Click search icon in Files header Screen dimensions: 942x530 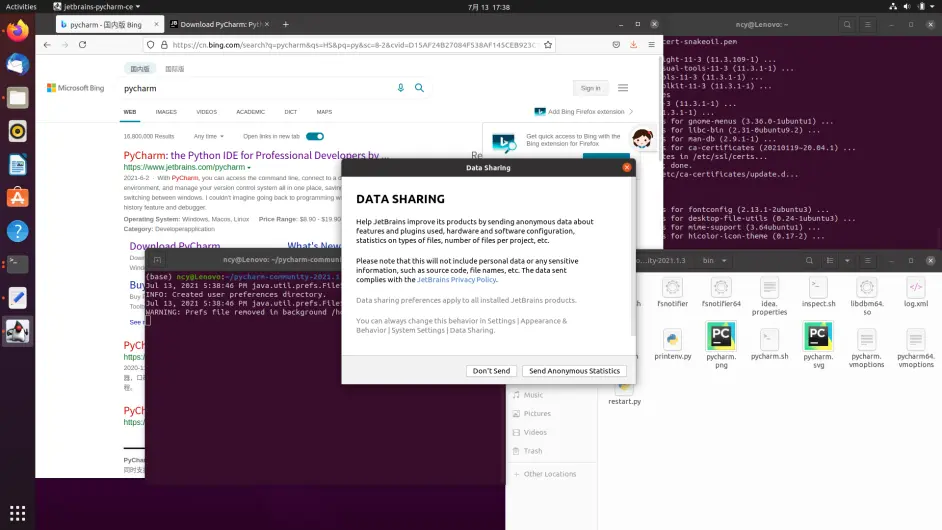[x=809, y=260]
